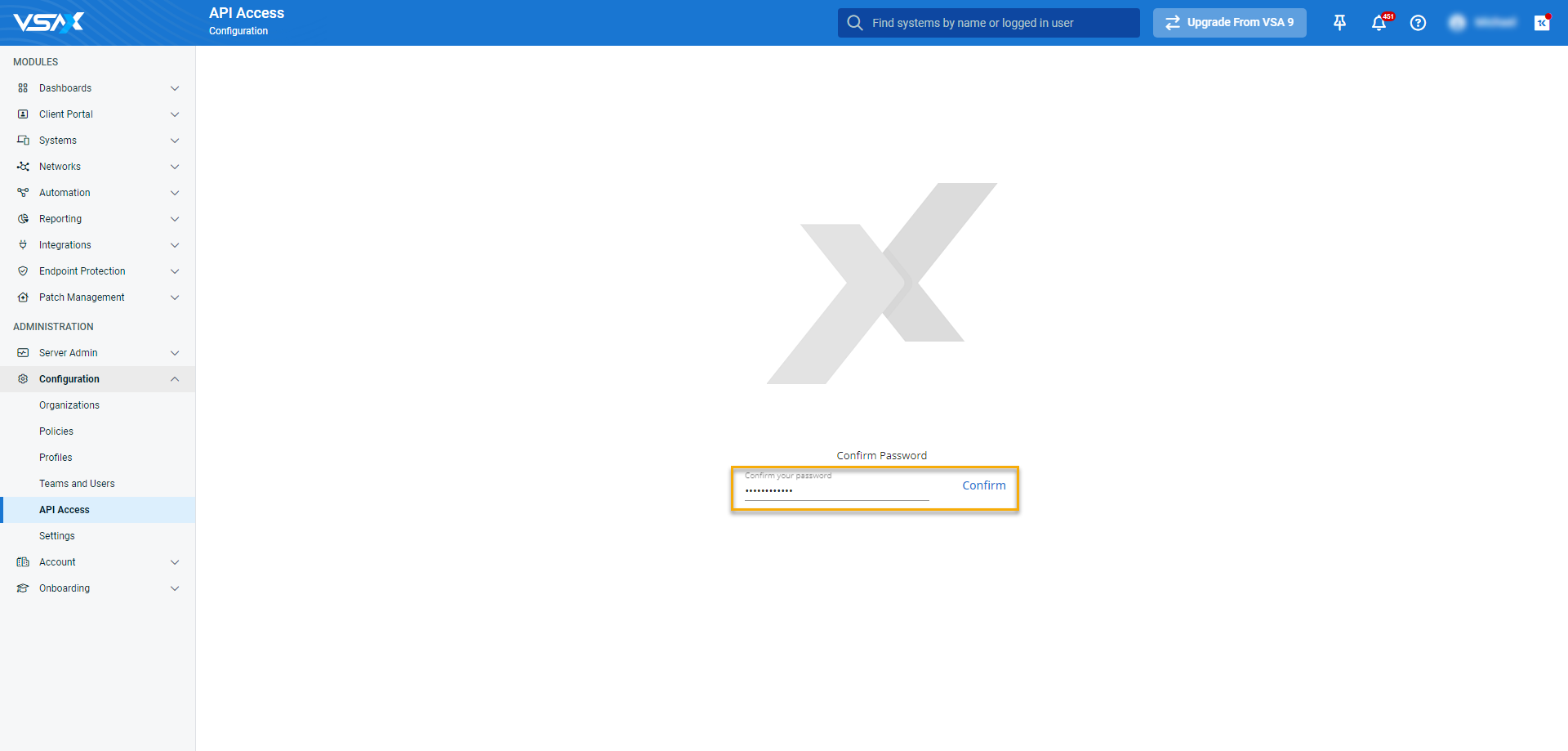1568x751 pixels.
Task: Click the Account icon
Action: (x=23, y=562)
